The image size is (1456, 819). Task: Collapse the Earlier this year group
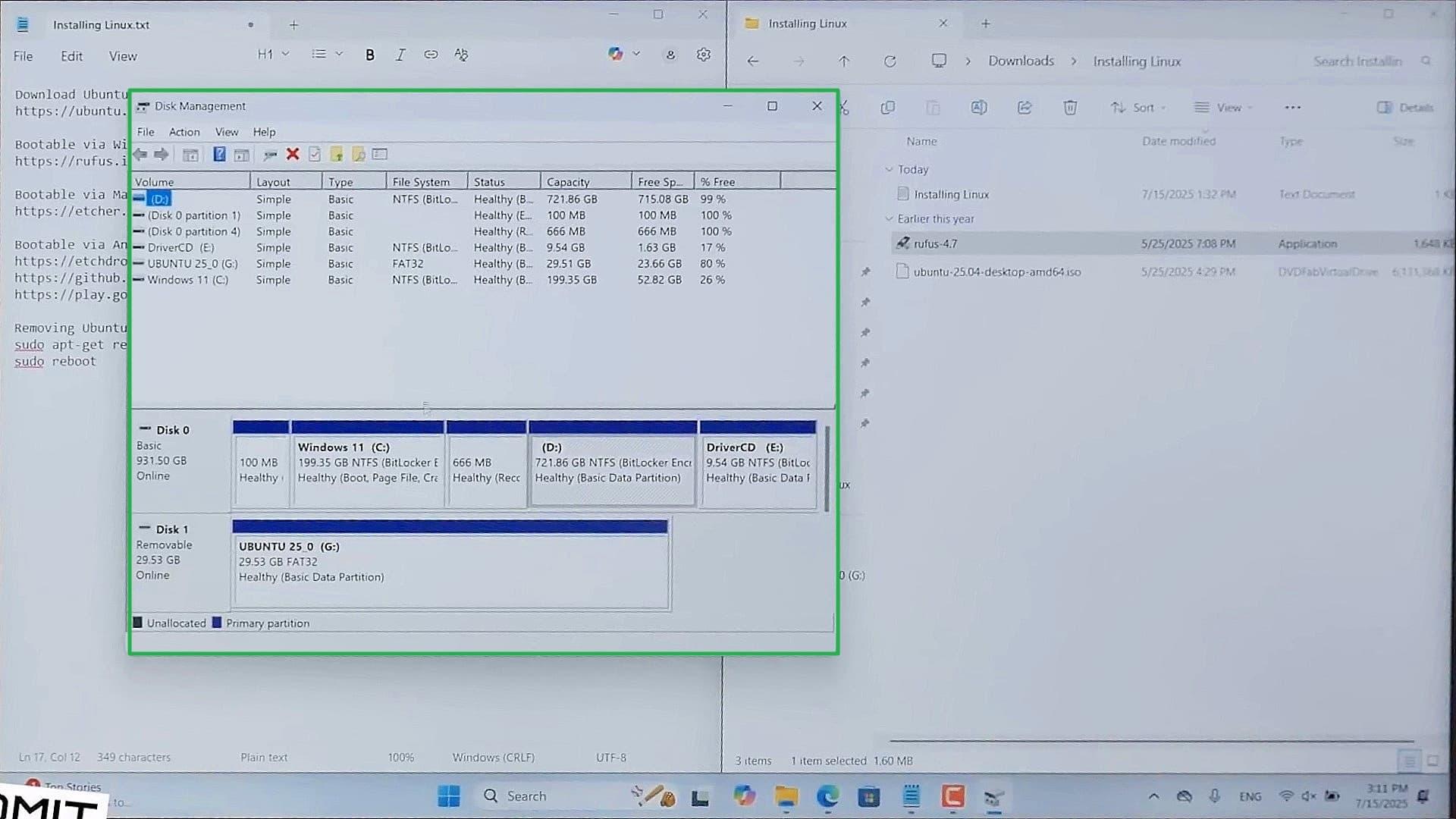889,218
